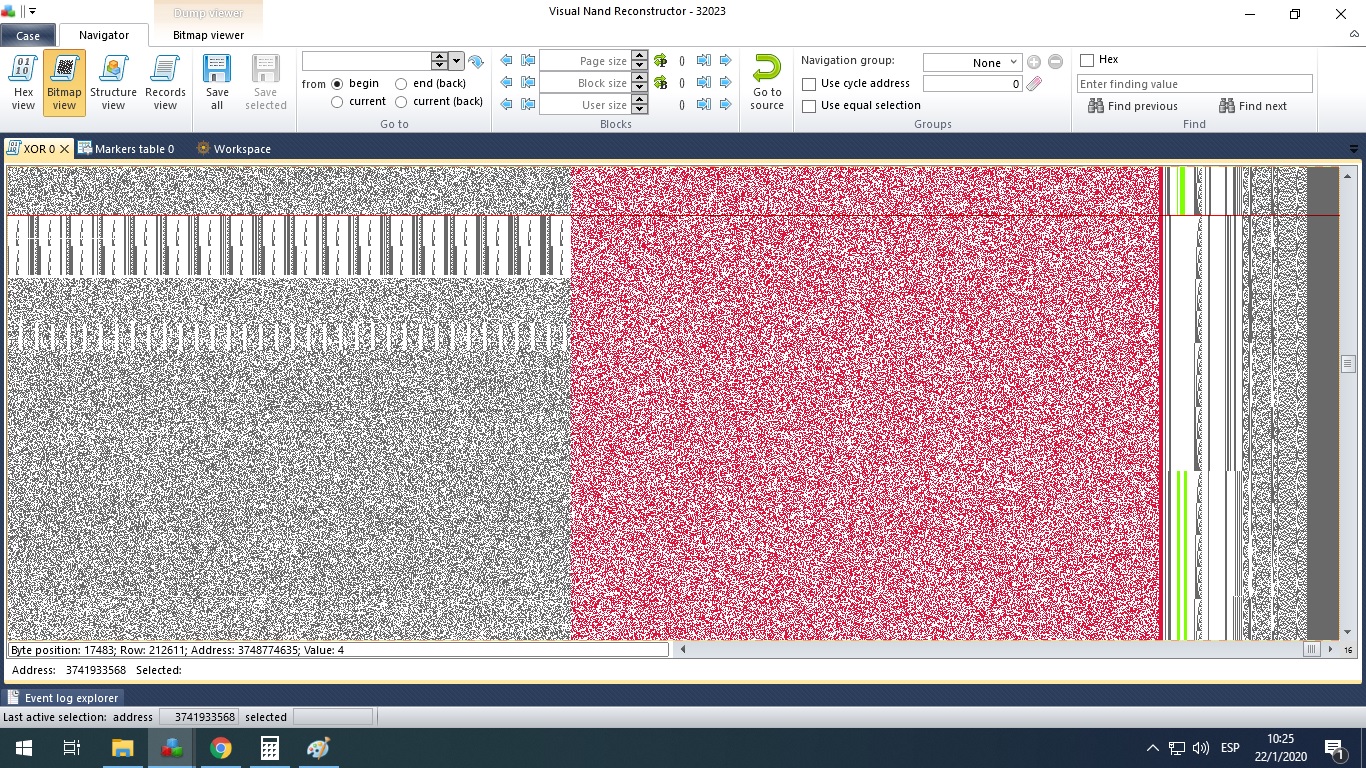Click the eraser icon beside cycle address
Viewport: 1366px width, 768px height.
click(1034, 84)
